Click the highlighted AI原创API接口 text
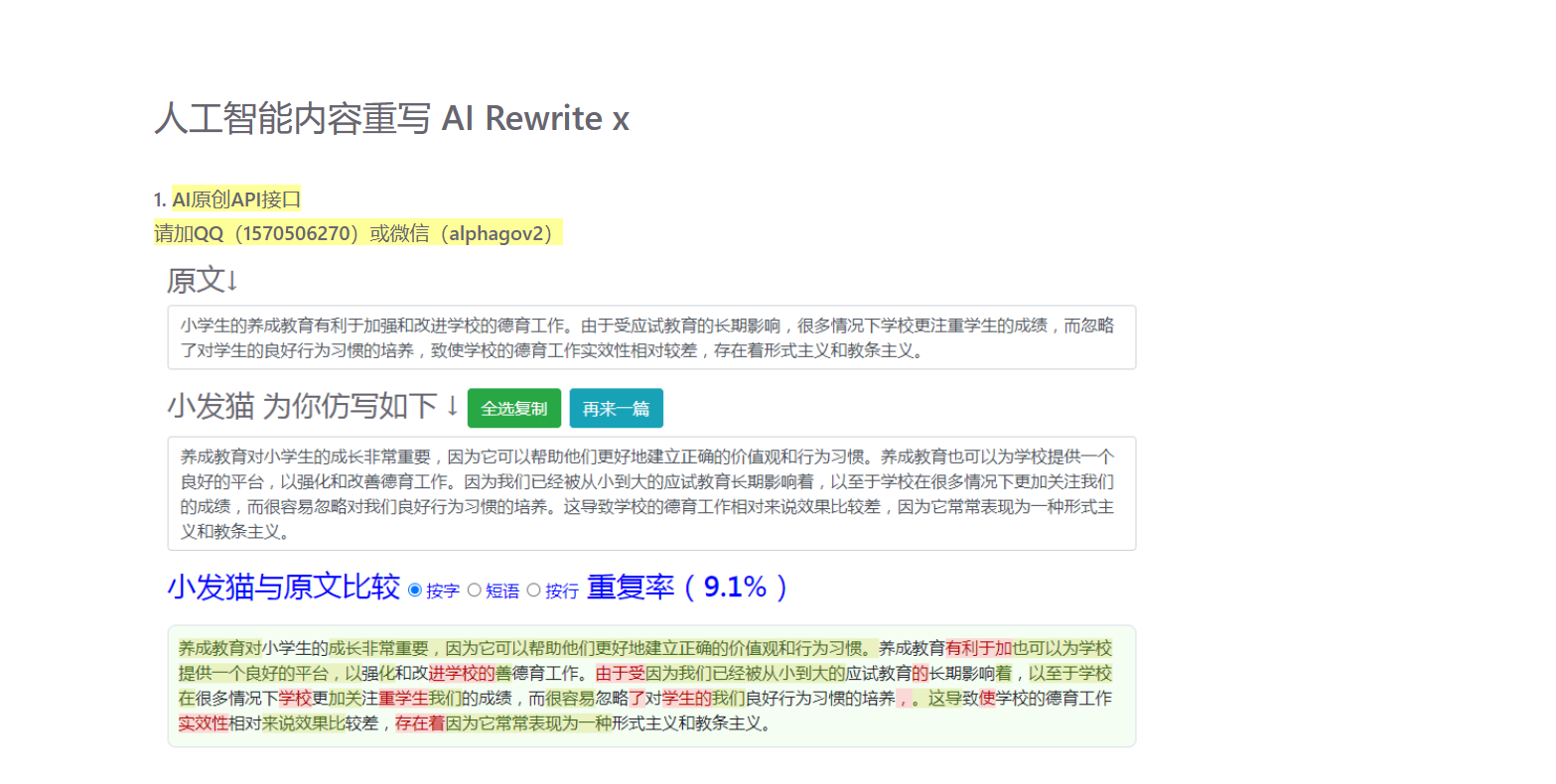 pos(236,199)
